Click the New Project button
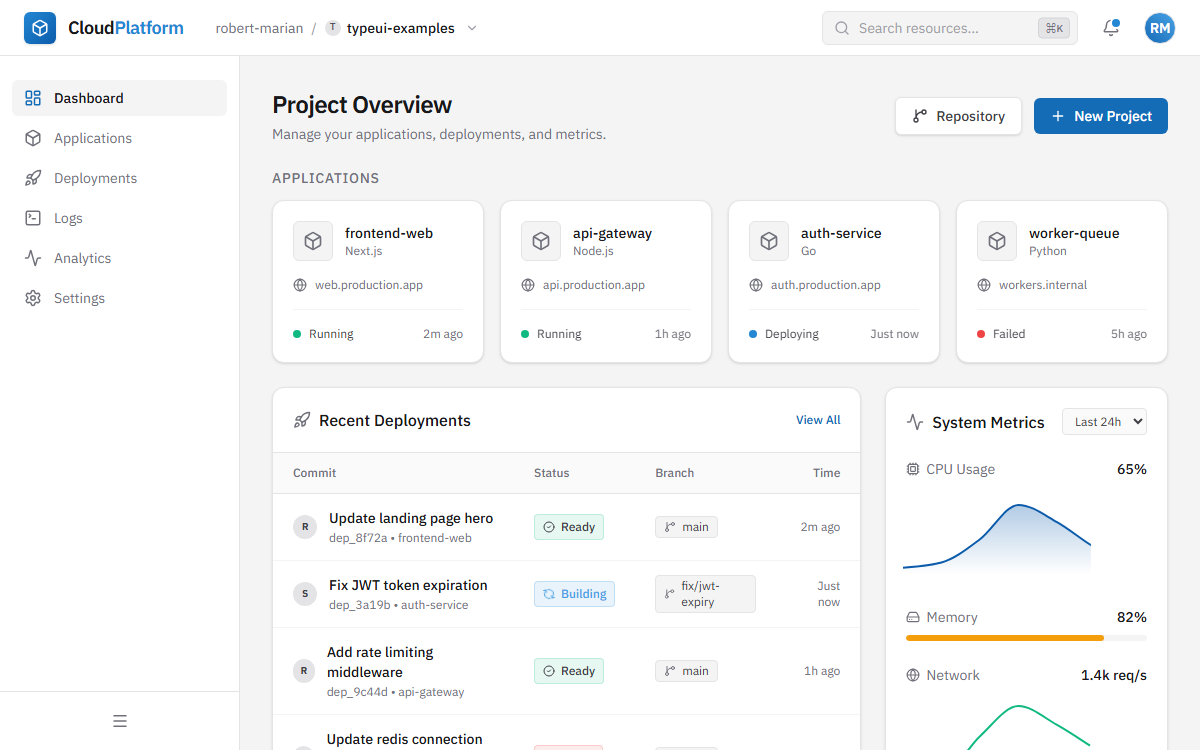Screen dimensions: 1200x750 (x=1101, y=116)
